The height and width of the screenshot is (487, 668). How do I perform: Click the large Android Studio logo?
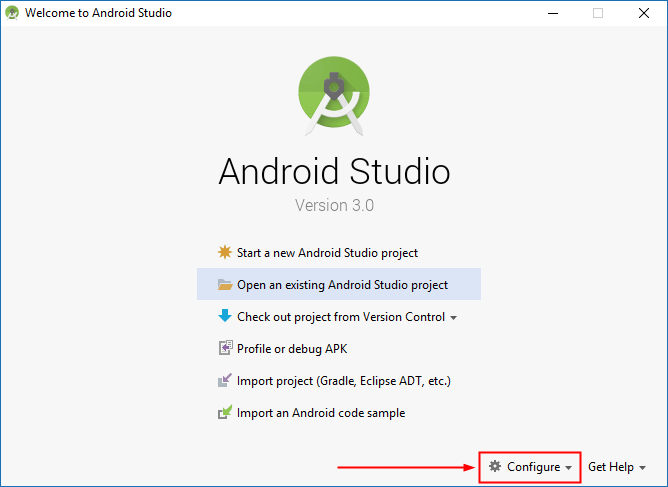pos(334,96)
